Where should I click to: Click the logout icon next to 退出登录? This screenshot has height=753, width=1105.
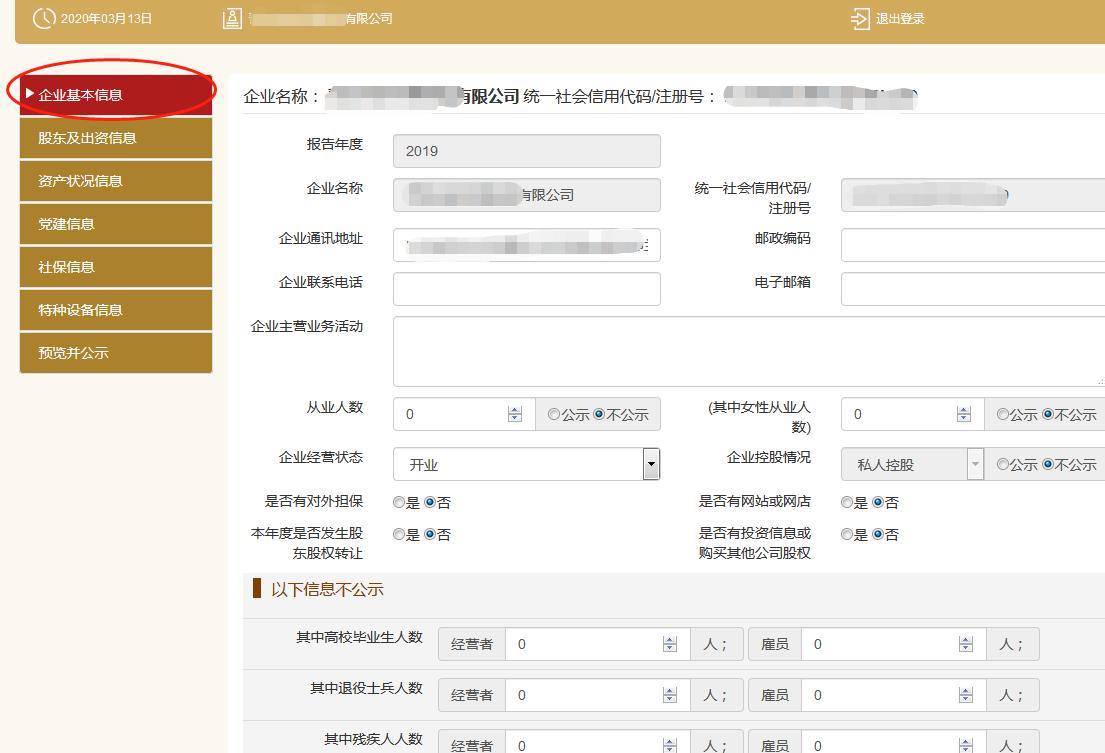858,17
